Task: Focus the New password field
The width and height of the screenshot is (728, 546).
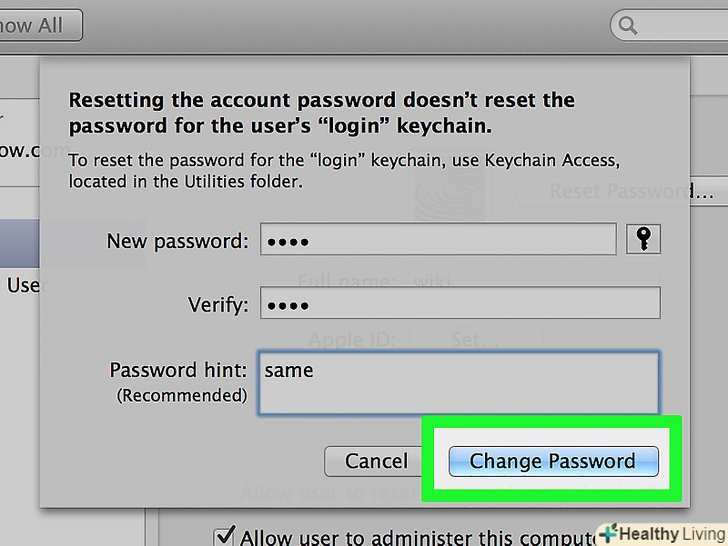Action: tap(438, 240)
